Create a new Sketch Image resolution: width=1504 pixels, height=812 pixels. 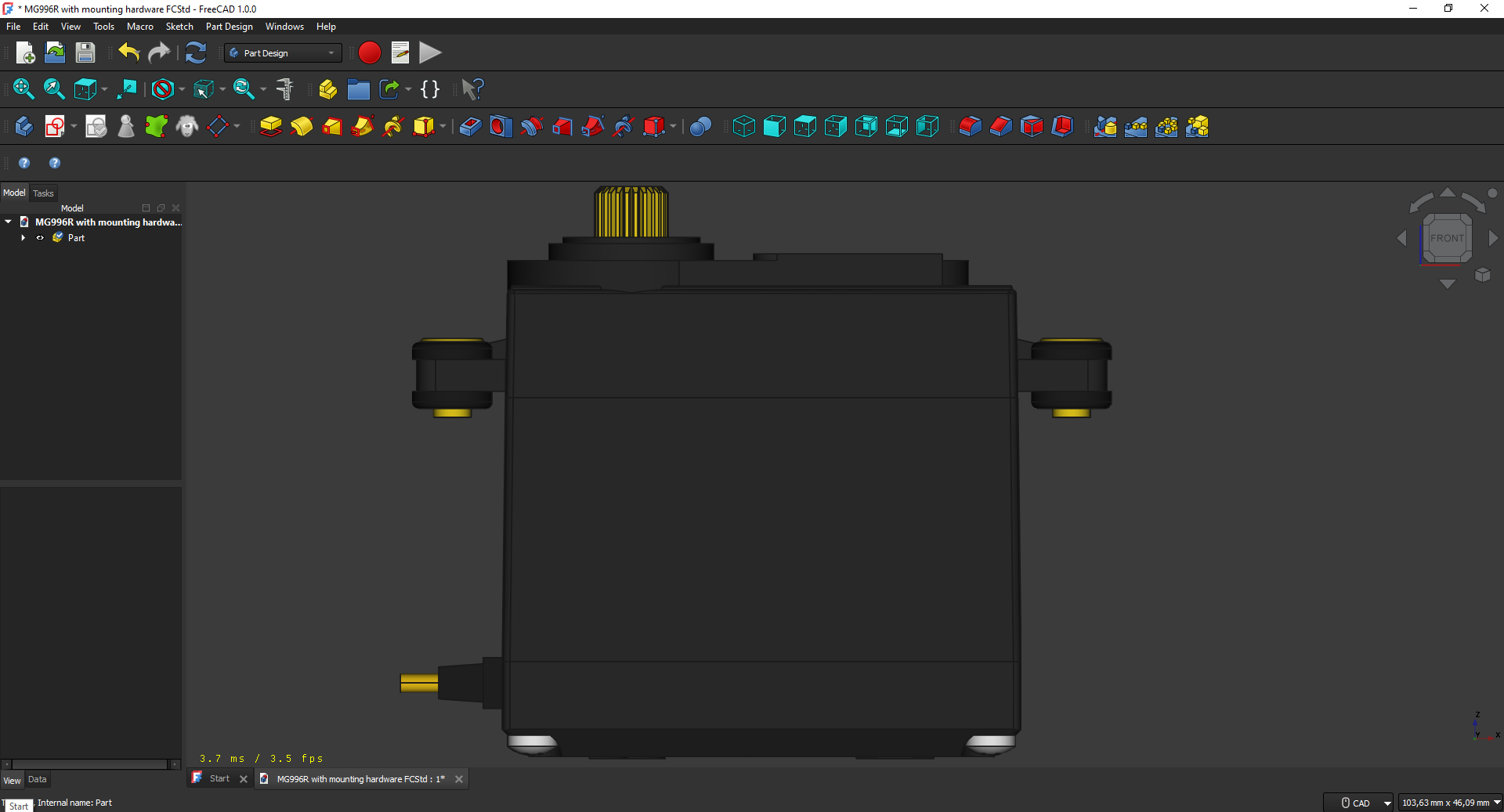[54, 126]
